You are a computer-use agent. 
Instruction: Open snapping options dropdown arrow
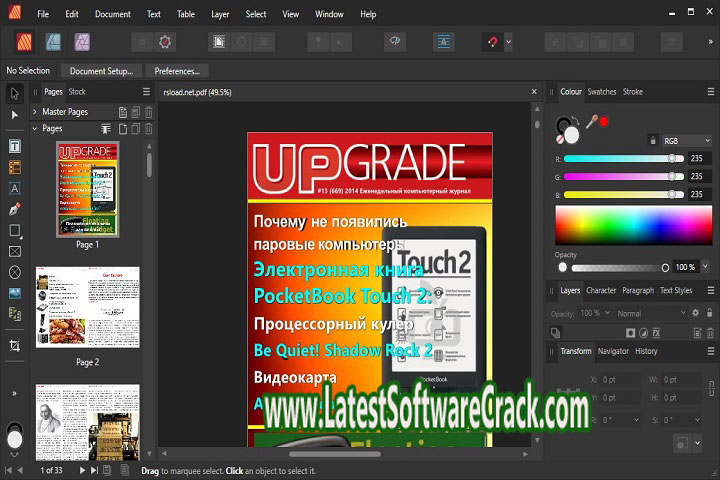(508, 42)
